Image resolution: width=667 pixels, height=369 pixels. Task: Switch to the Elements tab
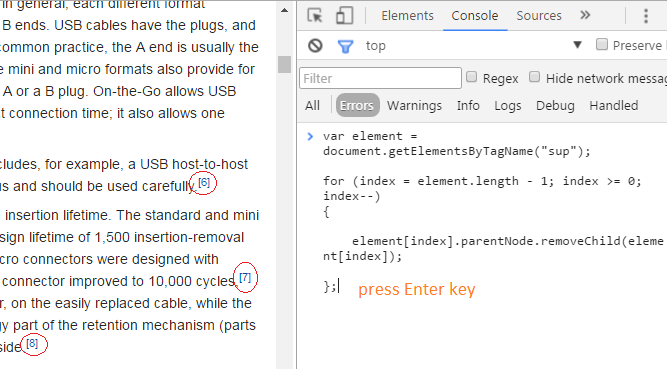coord(407,16)
